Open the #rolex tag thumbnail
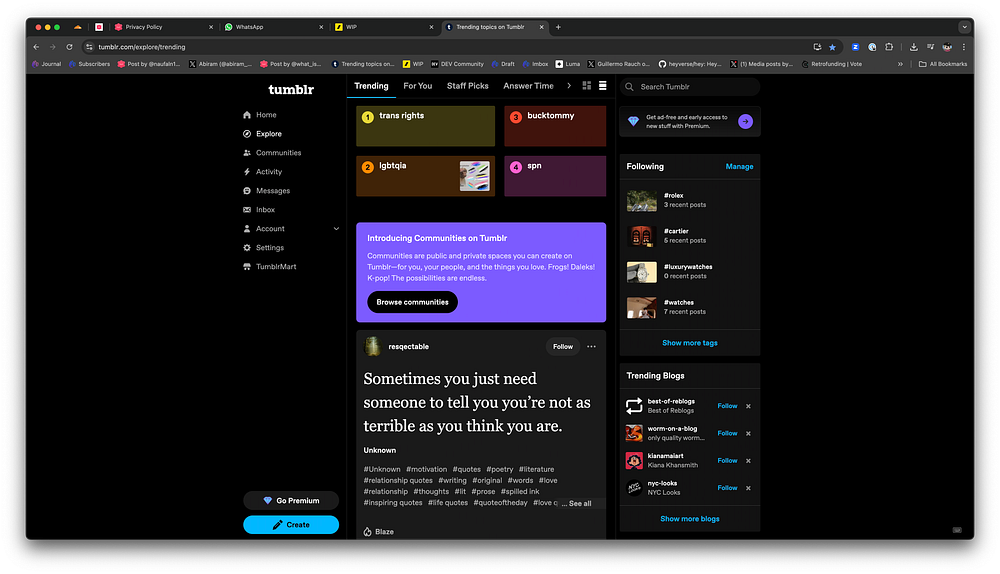The image size is (1000, 574). (642, 200)
